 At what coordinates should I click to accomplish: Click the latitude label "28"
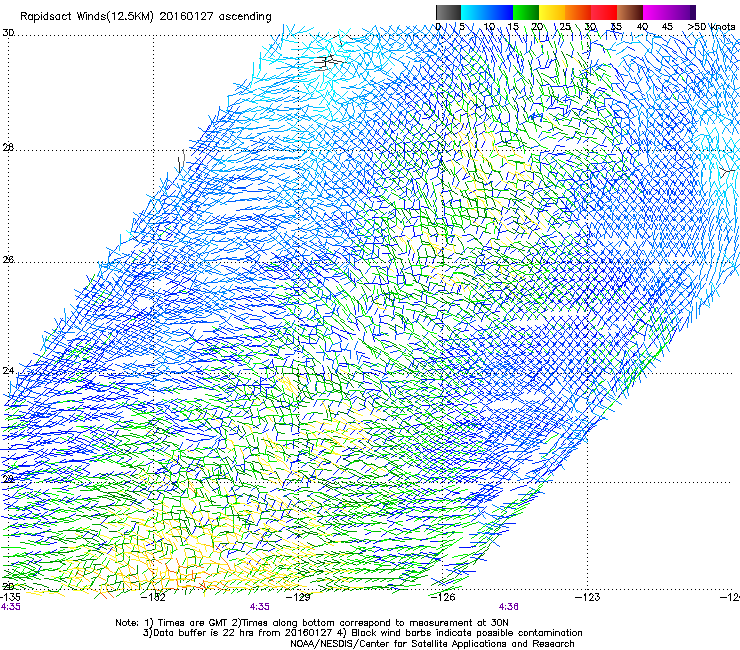(x=8, y=147)
